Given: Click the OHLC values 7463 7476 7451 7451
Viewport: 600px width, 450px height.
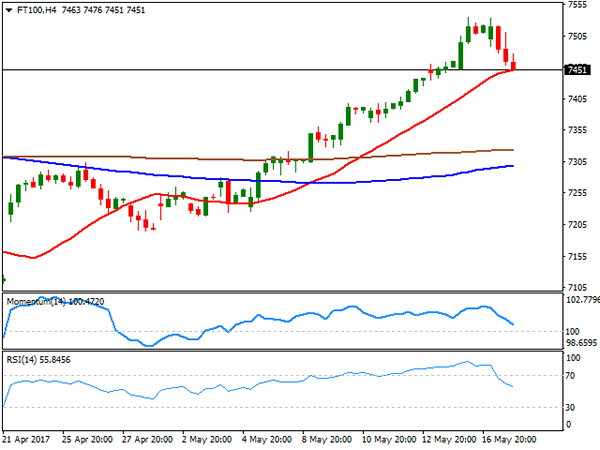Looking at the screenshot, I should tap(103, 10).
